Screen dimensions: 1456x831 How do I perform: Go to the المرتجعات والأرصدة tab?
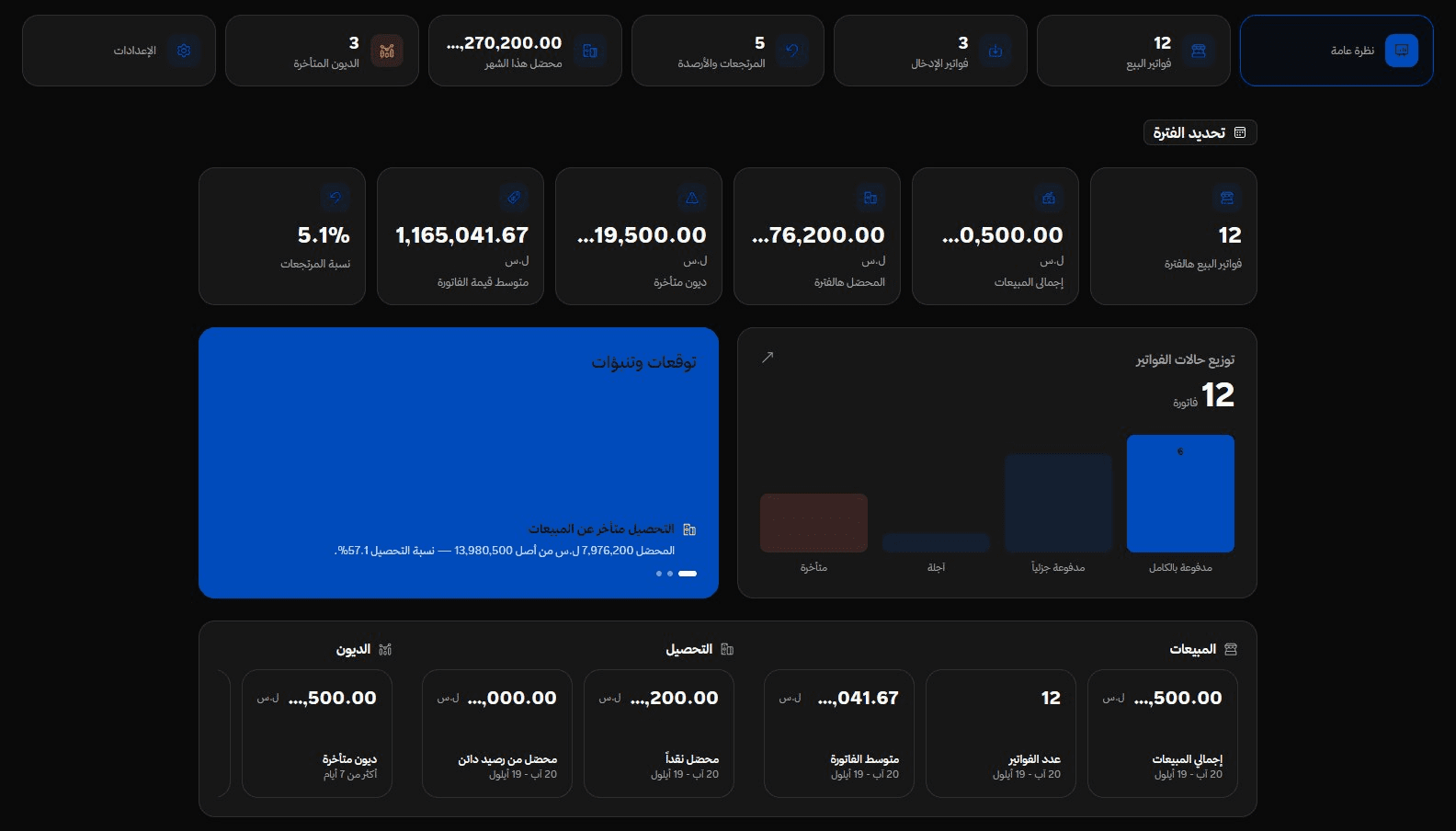(728, 51)
